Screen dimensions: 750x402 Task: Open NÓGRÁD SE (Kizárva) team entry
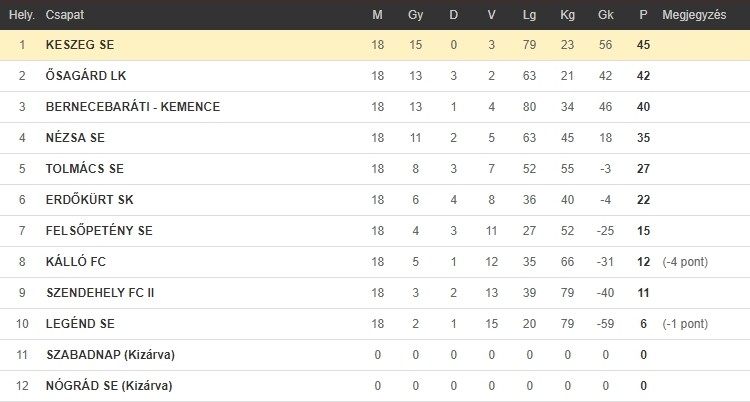(x=109, y=386)
